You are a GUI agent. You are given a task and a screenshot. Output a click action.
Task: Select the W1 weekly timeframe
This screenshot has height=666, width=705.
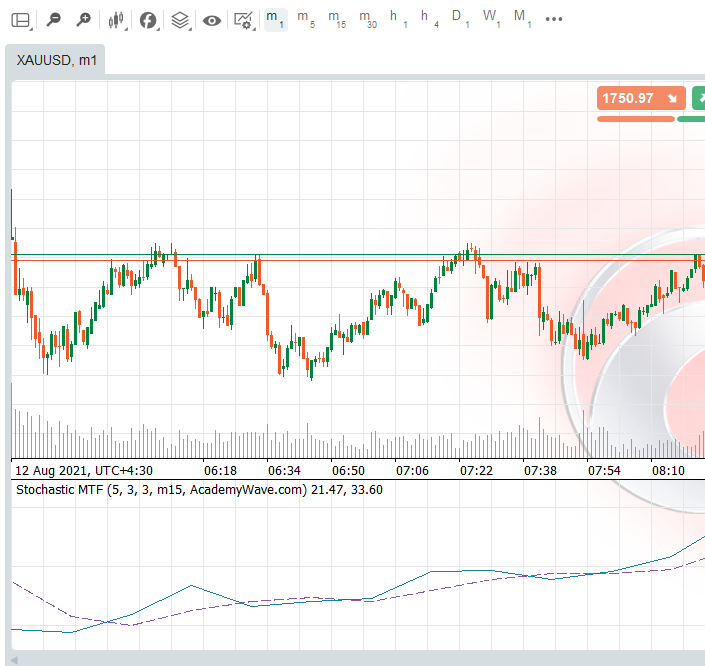pos(491,20)
